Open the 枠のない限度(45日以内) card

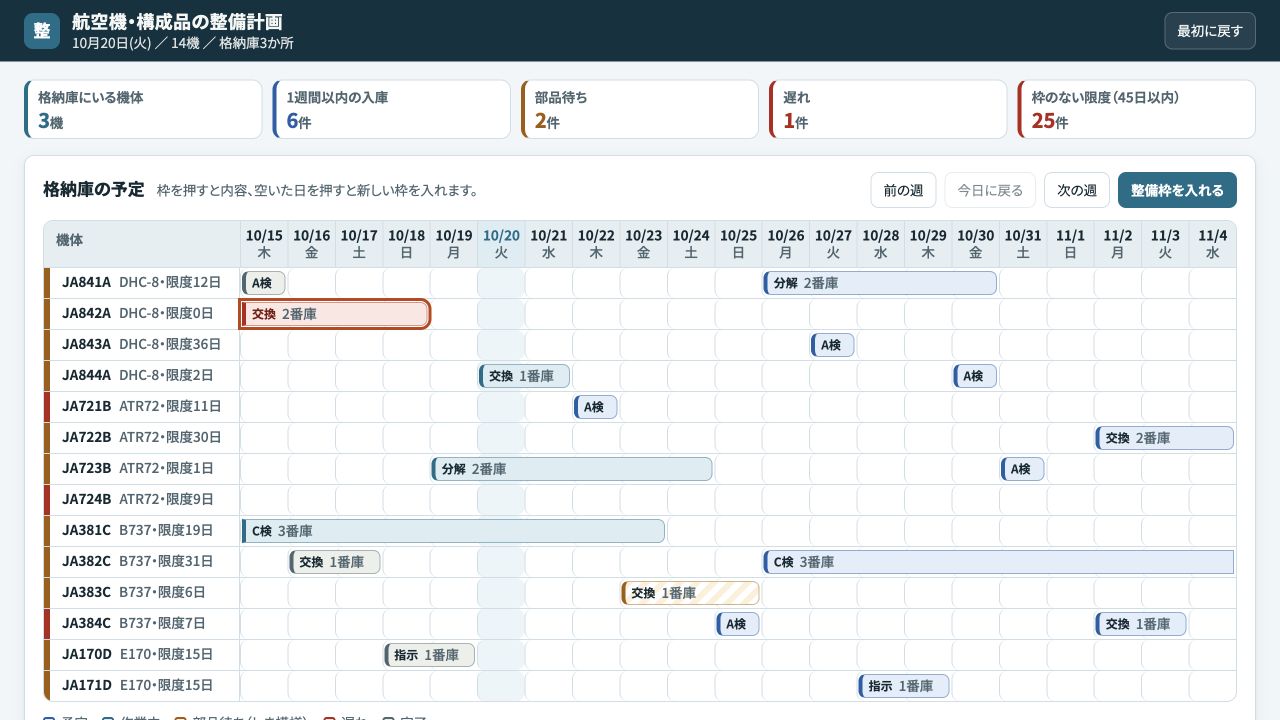[x=1137, y=110]
